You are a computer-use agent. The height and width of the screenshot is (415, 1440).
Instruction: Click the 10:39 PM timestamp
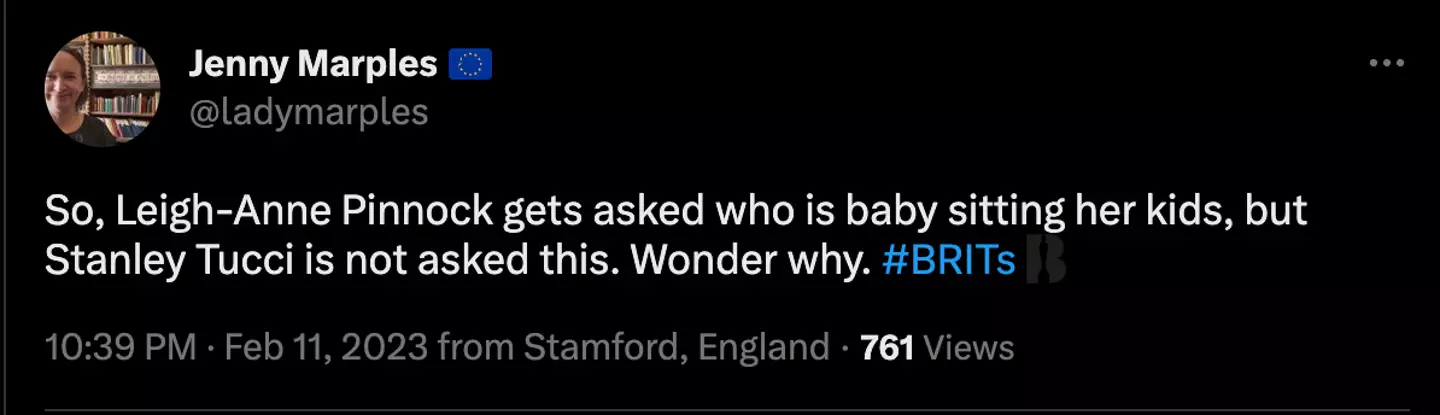[x=121, y=348]
